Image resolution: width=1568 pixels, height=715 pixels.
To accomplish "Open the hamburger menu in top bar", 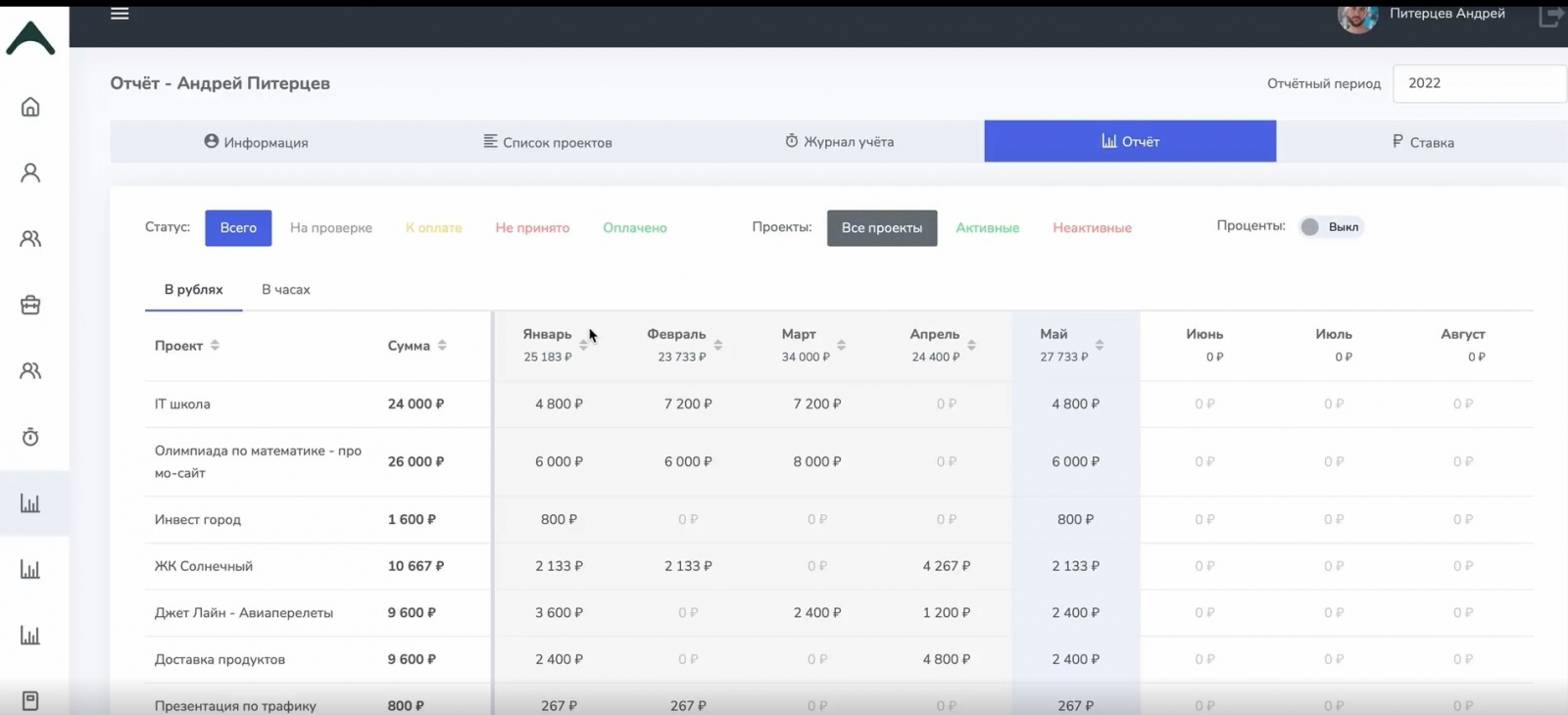I will [120, 14].
